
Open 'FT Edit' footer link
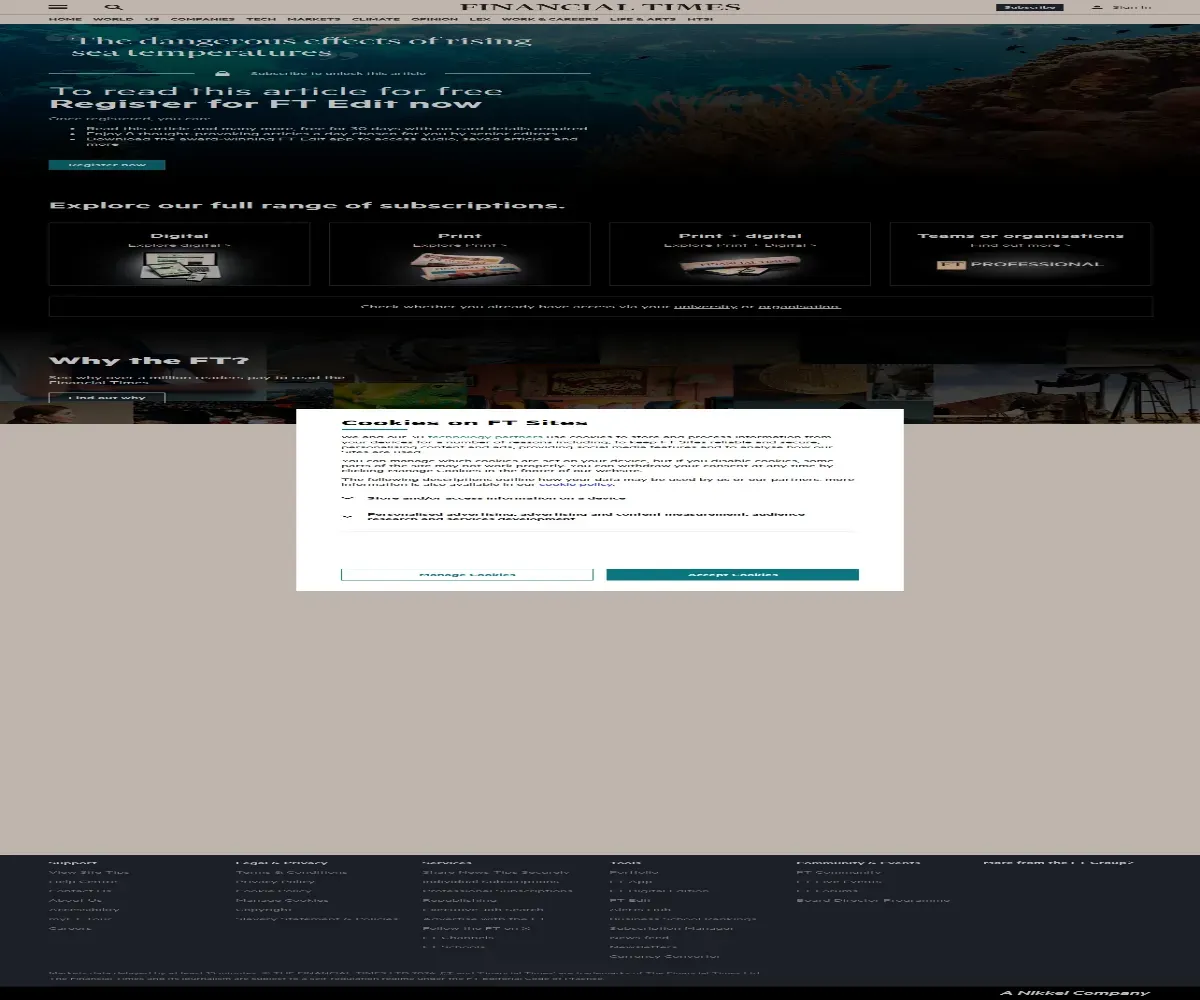630,900
